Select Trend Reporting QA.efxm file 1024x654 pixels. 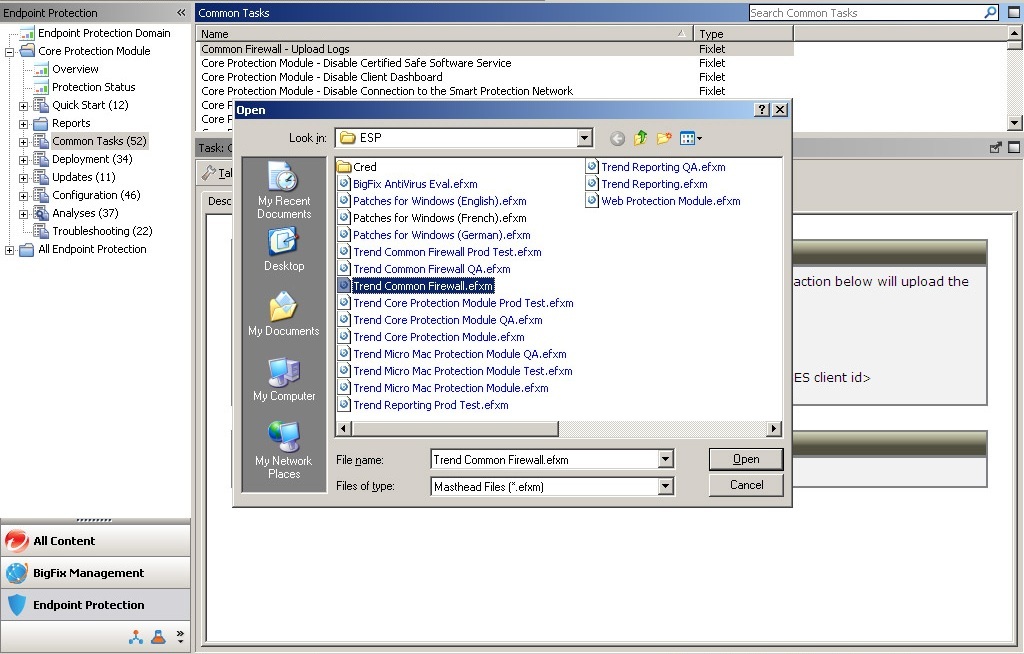point(656,167)
